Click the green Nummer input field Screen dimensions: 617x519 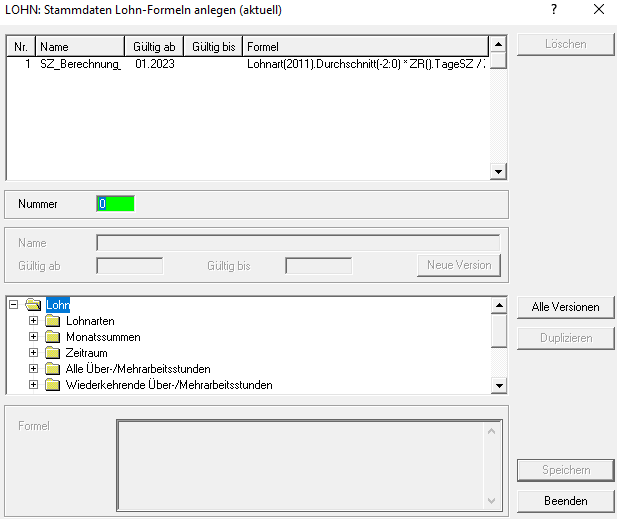pos(115,204)
